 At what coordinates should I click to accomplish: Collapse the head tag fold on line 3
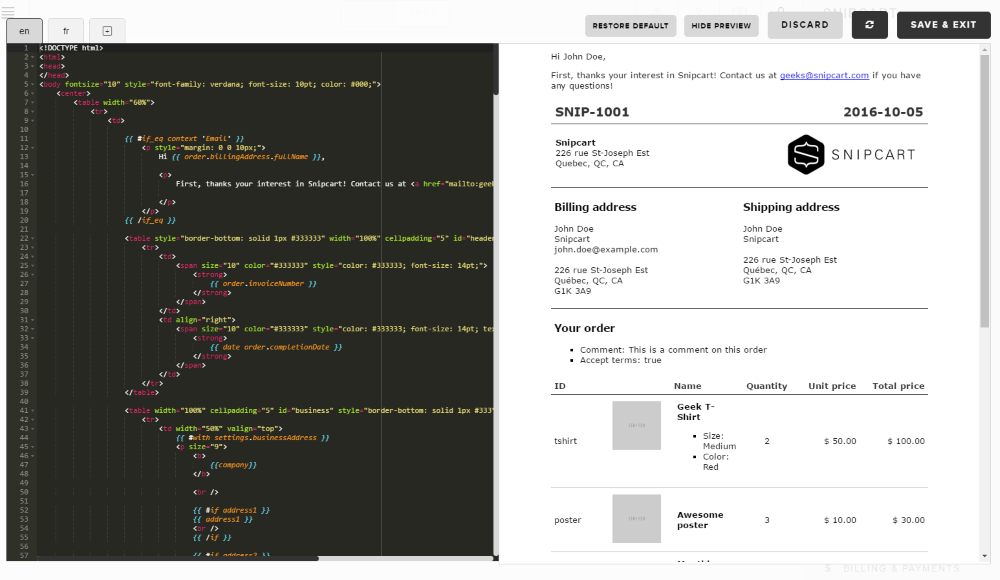pos(33,66)
